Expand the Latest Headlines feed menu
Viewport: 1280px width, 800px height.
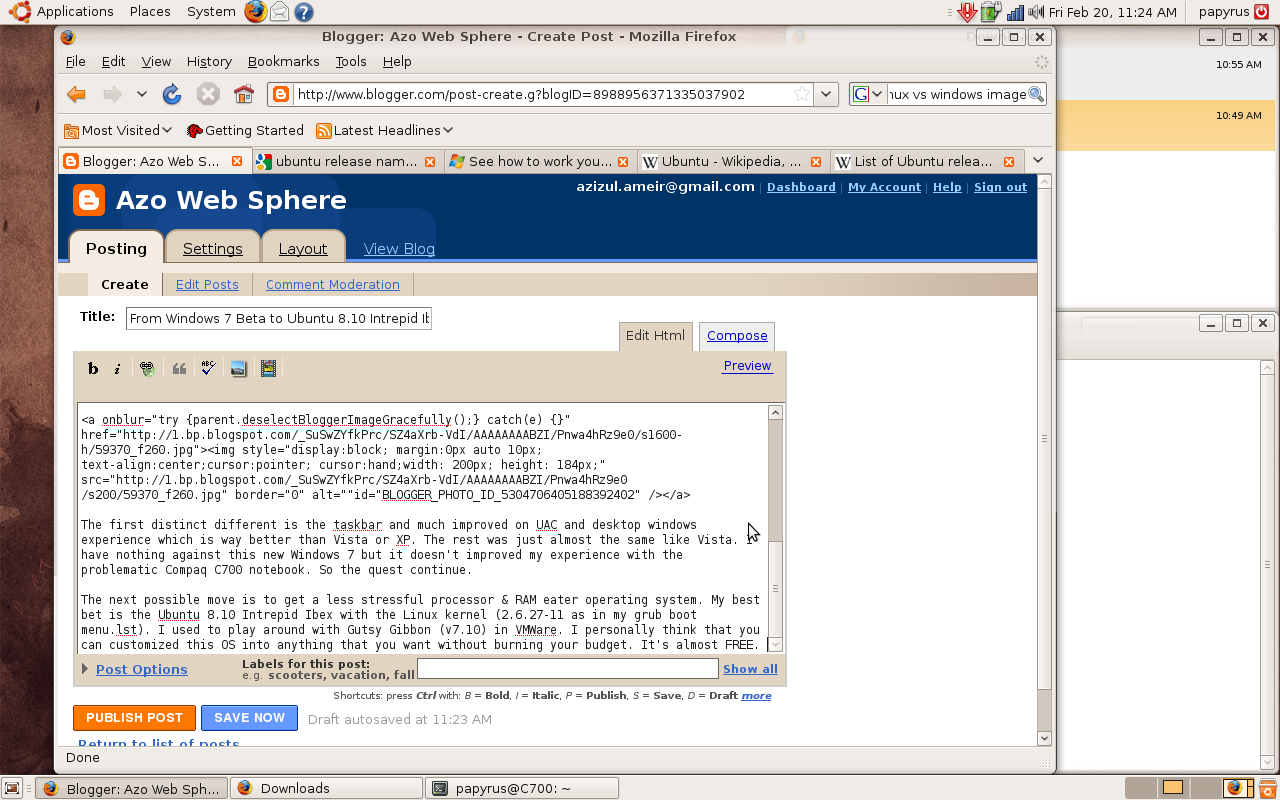[x=384, y=130]
